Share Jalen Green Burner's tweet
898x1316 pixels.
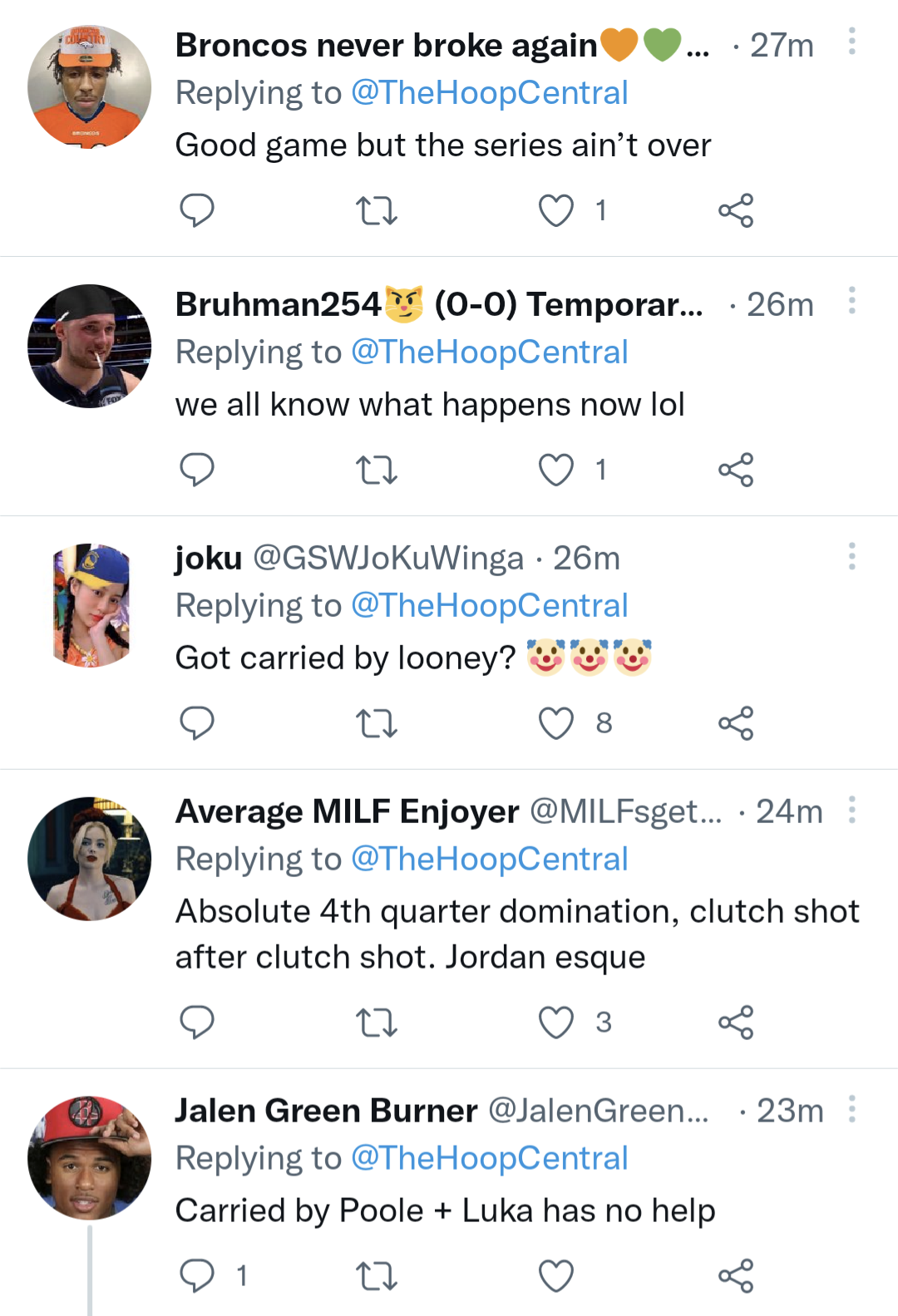click(736, 1276)
